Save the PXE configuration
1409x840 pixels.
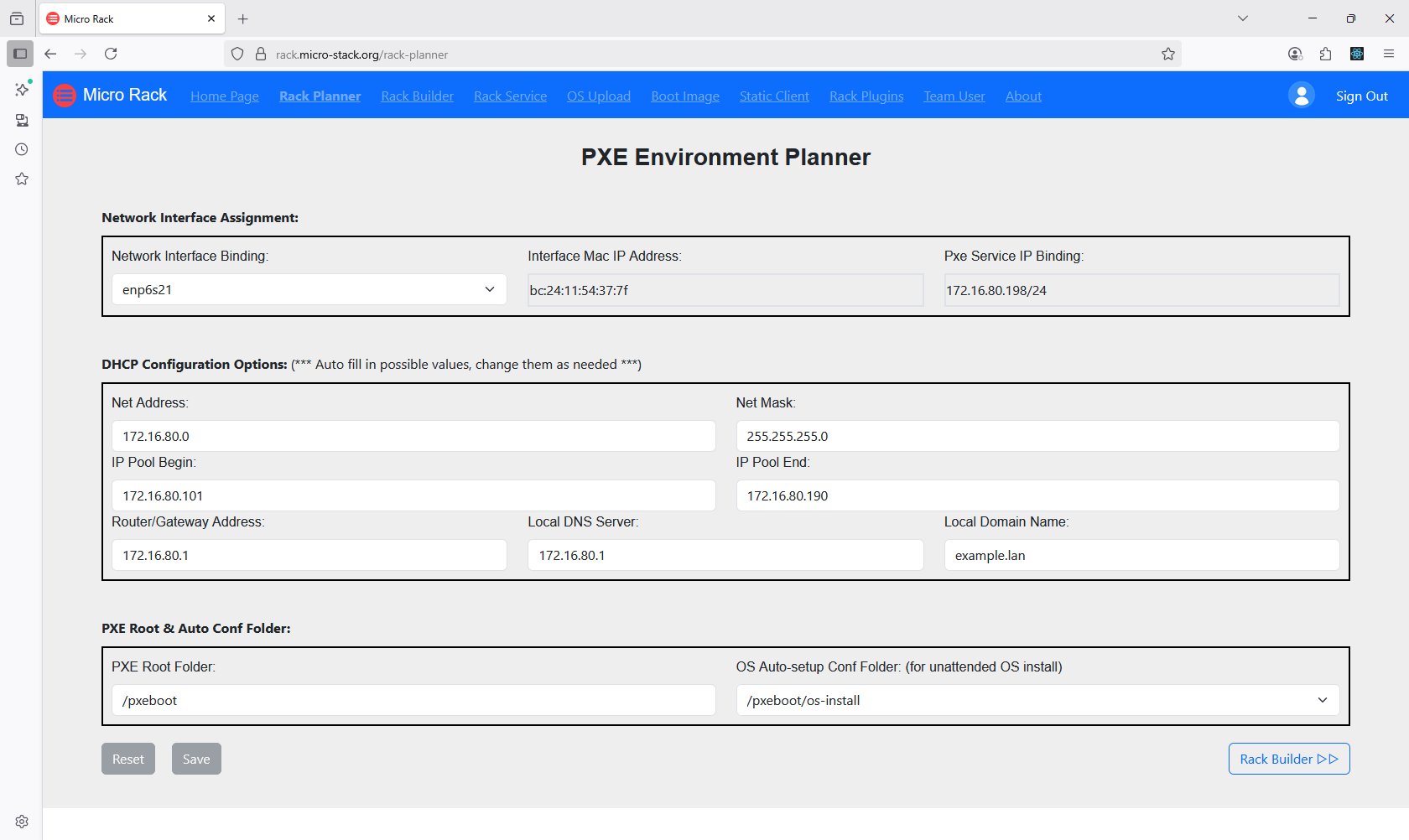196,758
